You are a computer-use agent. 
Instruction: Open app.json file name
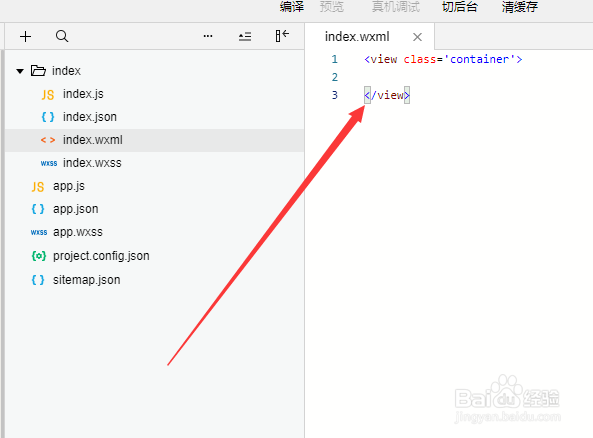click(76, 209)
